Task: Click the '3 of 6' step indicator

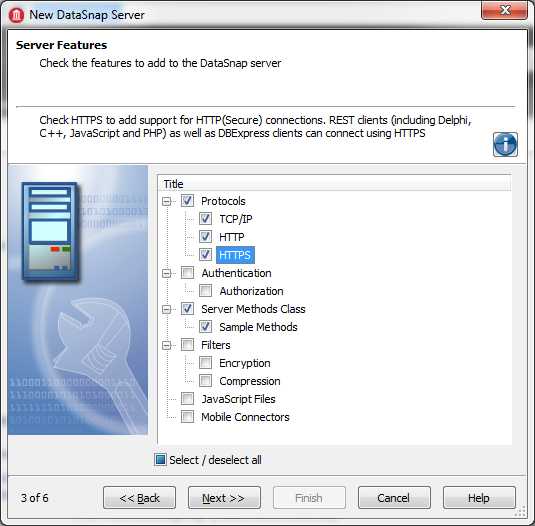Action: [x=34, y=498]
